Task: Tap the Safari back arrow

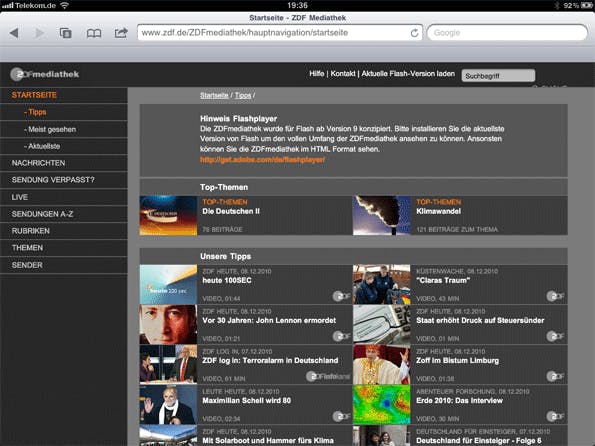Action: tap(14, 33)
